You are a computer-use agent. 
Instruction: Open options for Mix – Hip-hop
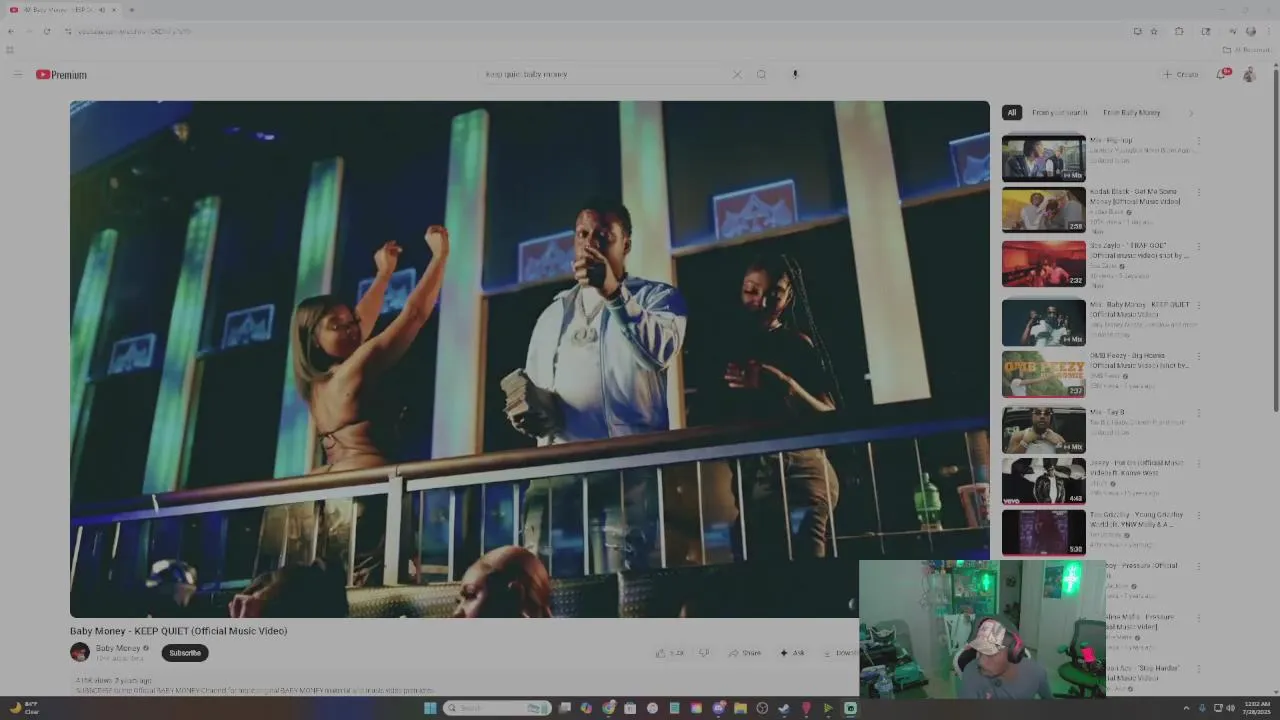point(1198,141)
